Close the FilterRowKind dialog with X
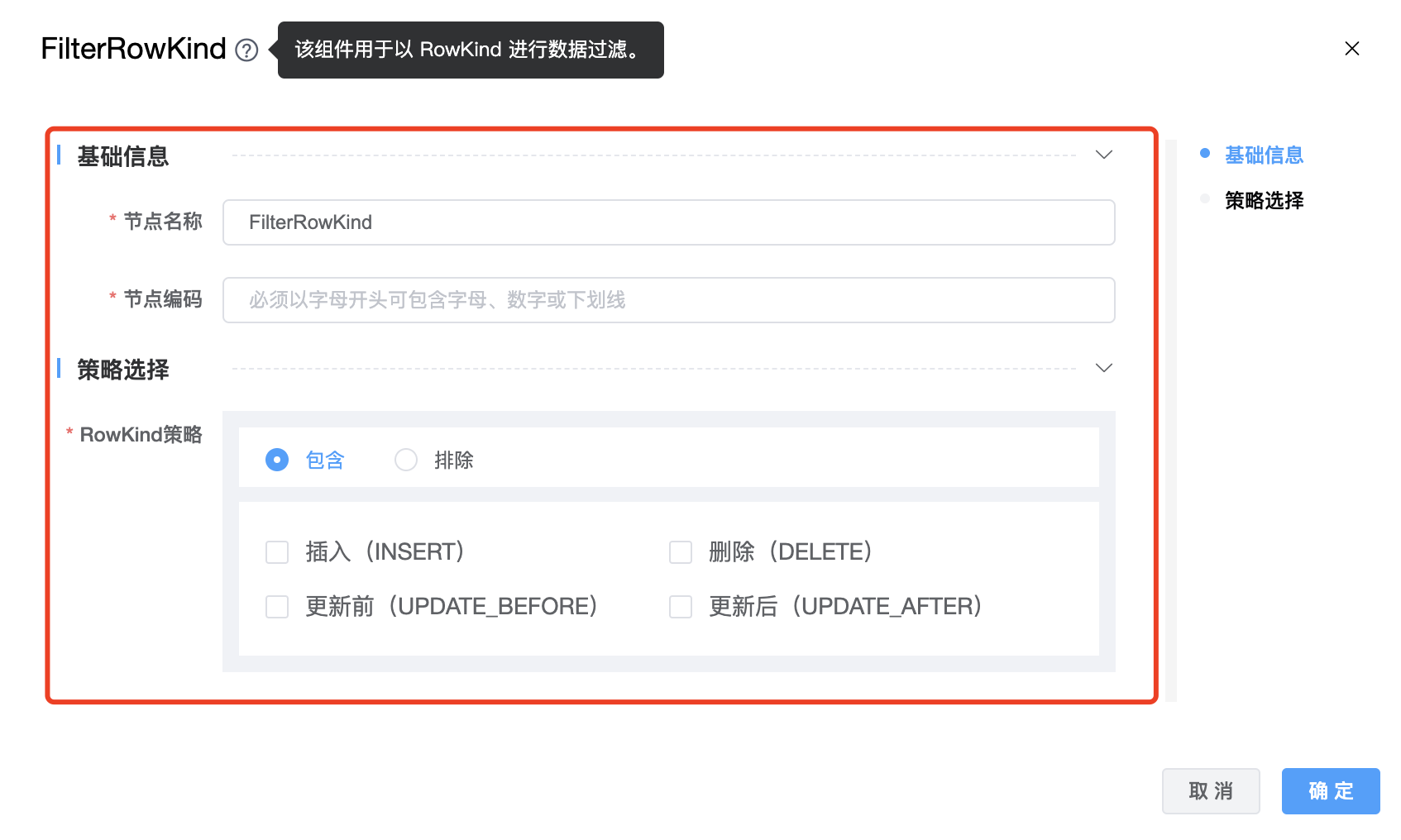The image size is (1401, 840). (1352, 49)
